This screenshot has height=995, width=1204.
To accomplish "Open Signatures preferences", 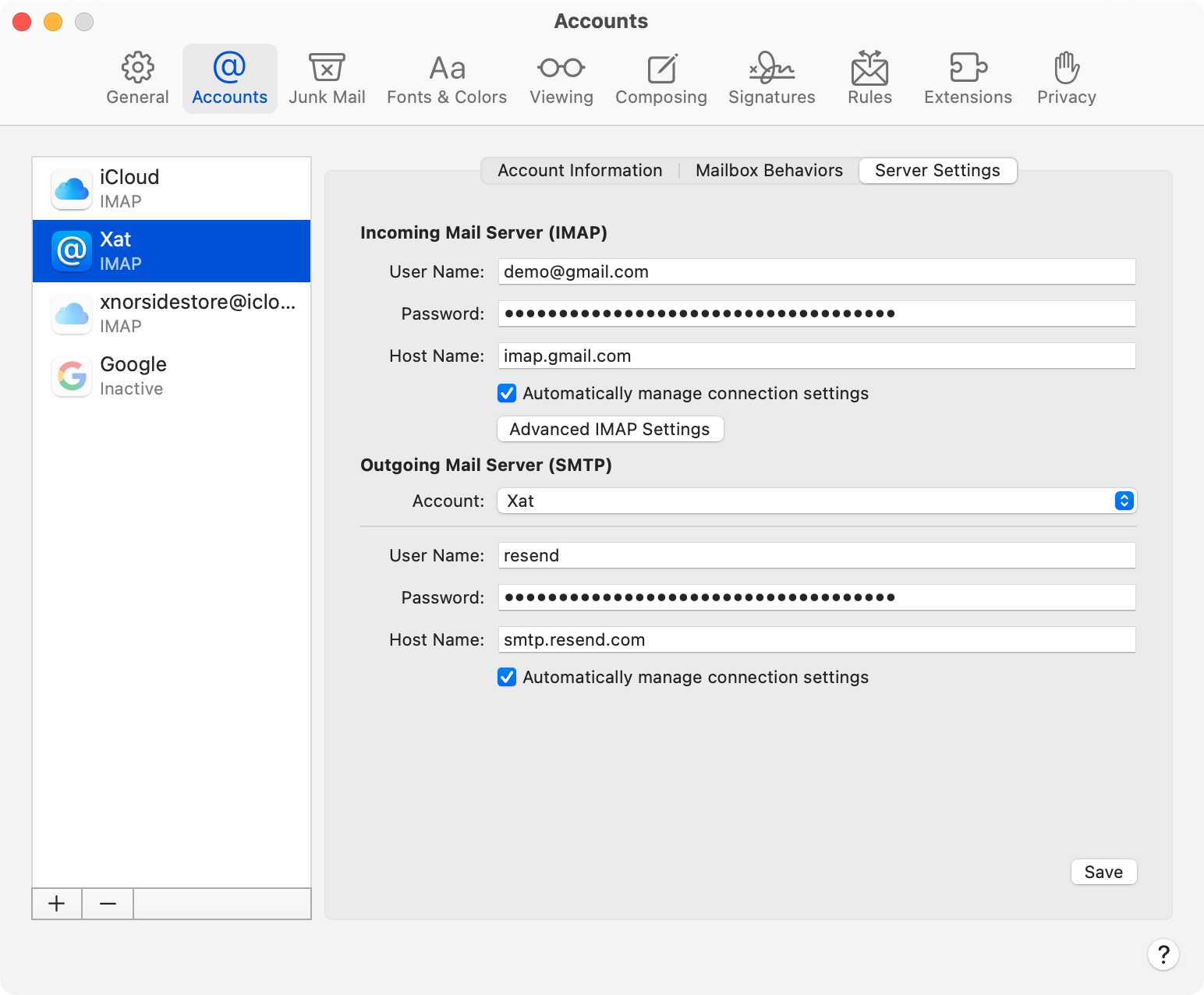I will coord(771,79).
